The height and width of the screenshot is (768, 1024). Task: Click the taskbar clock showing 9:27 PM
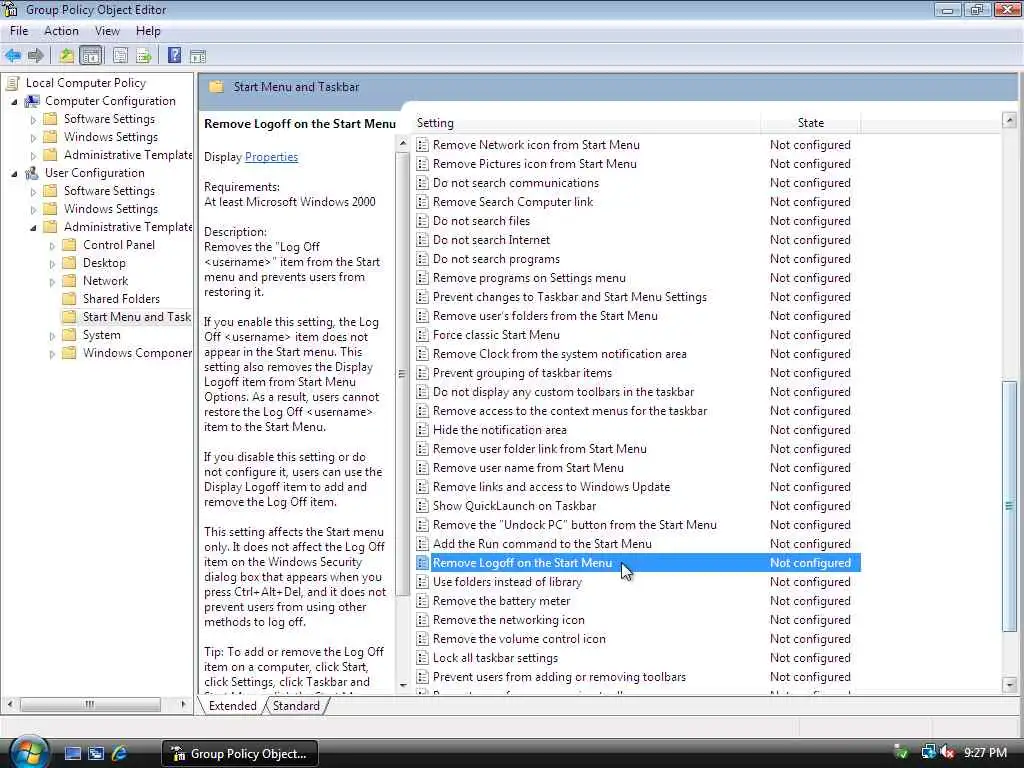[985, 752]
